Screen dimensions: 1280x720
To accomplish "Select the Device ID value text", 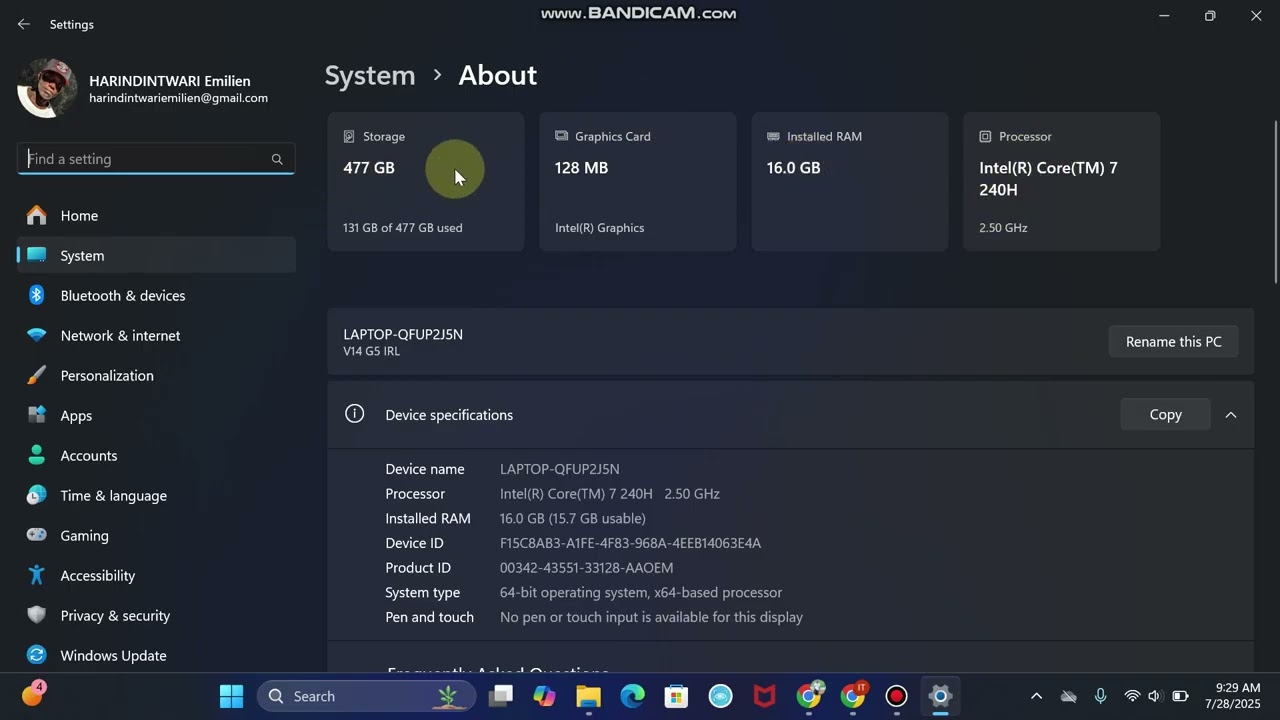I will pyautogui.click(x=630, y=543).
